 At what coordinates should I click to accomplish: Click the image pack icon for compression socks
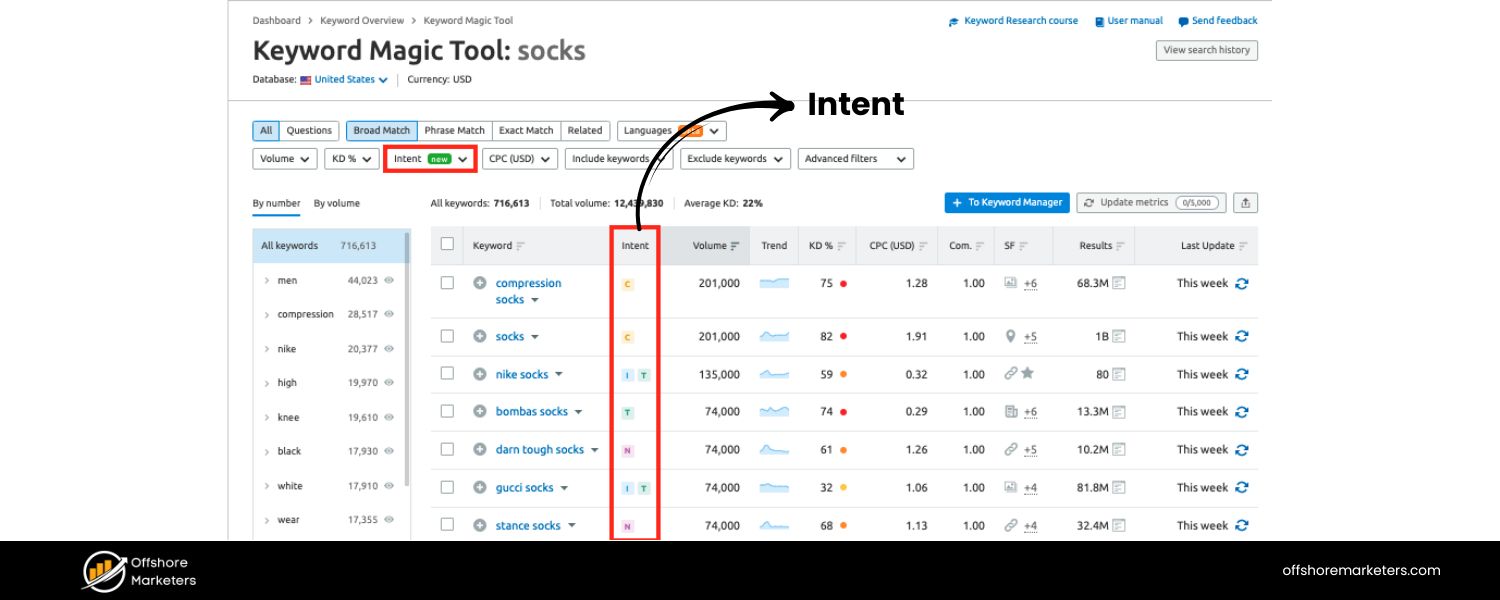(1010, 281)
